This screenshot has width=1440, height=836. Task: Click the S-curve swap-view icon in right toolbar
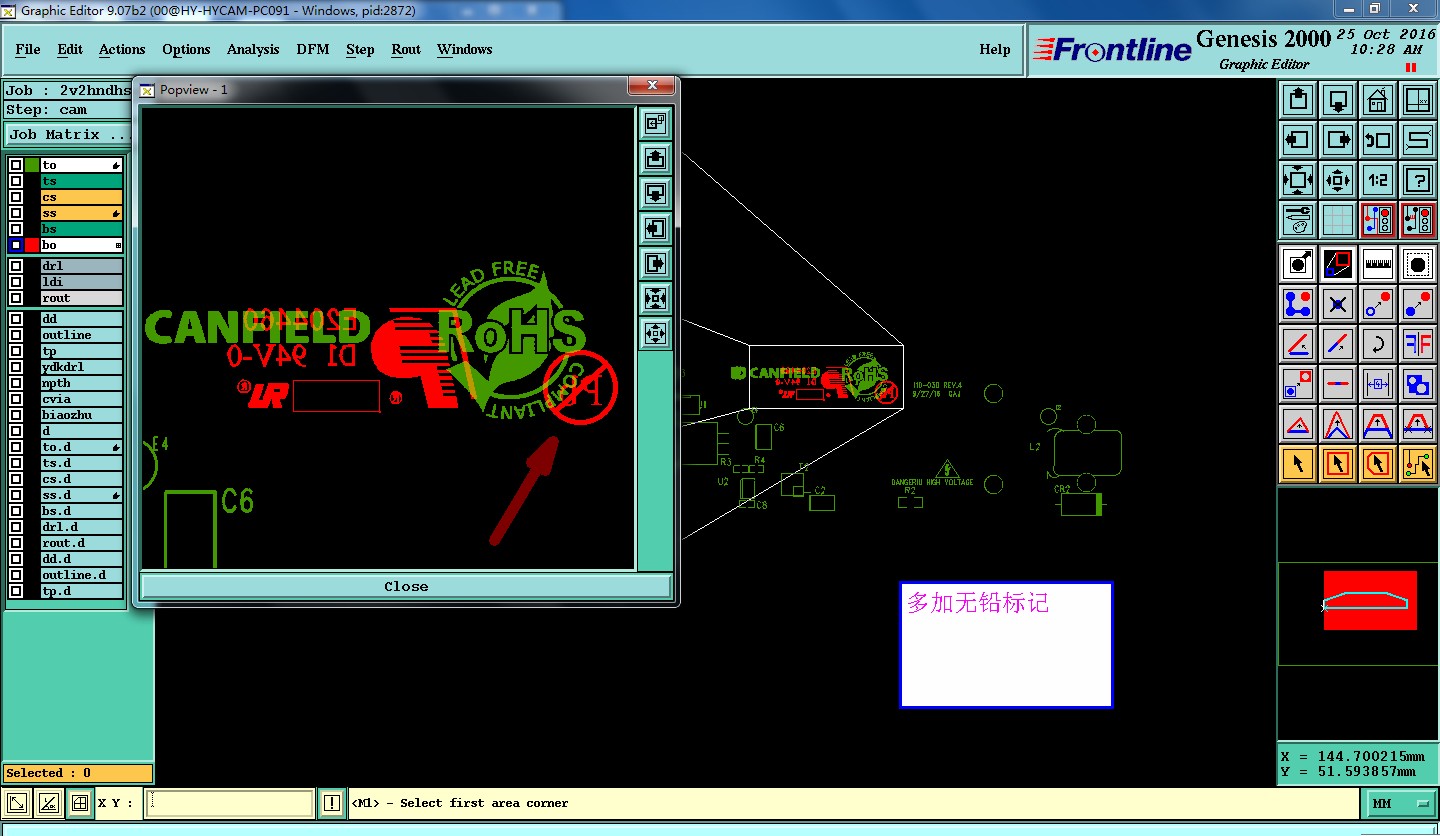click(x=1418, y=140)
